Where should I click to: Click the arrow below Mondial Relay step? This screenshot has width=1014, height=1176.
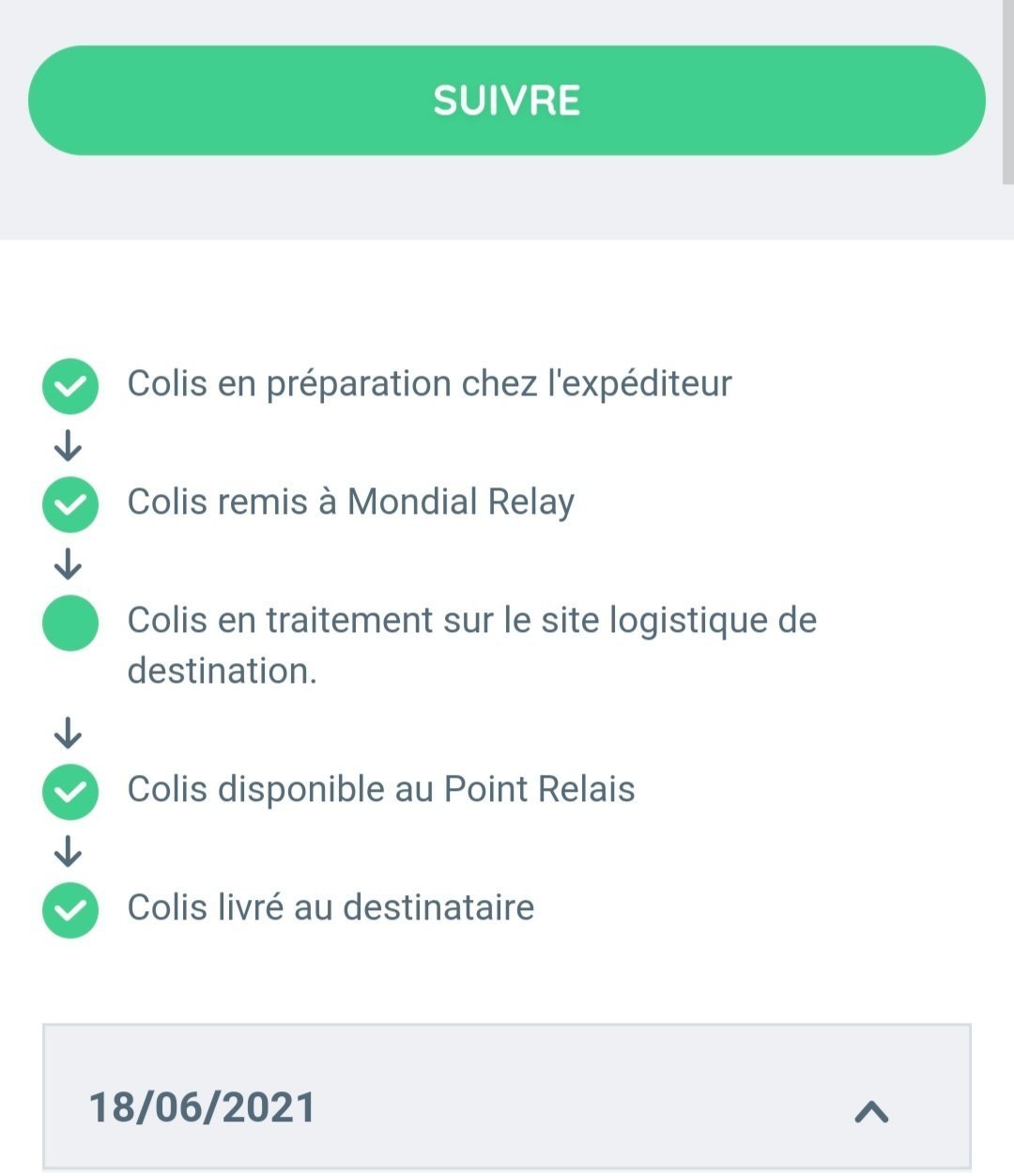click(x=68, y=565)
